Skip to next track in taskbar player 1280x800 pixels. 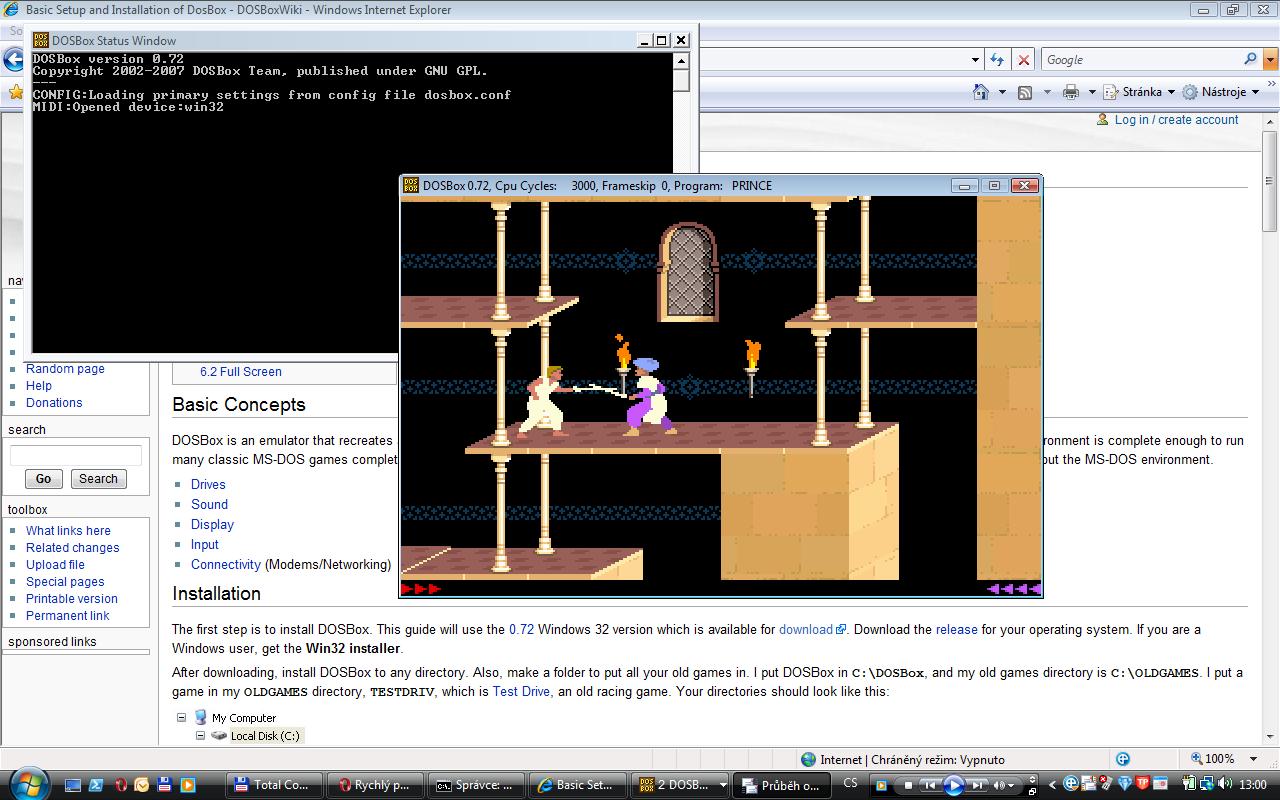click(977, 785)
